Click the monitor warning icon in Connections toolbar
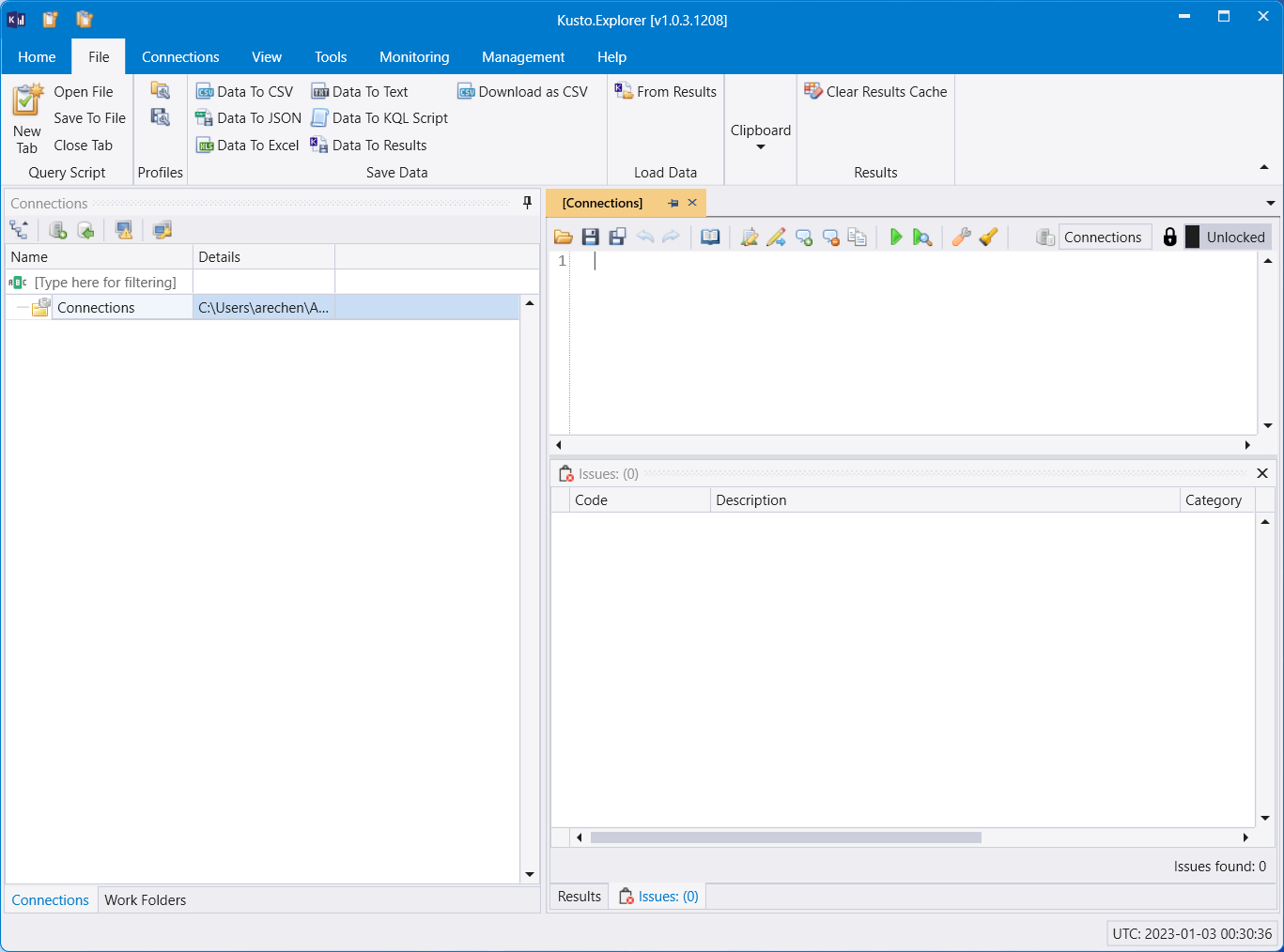This screenshot has height=952, width=1284. point(124,230)
